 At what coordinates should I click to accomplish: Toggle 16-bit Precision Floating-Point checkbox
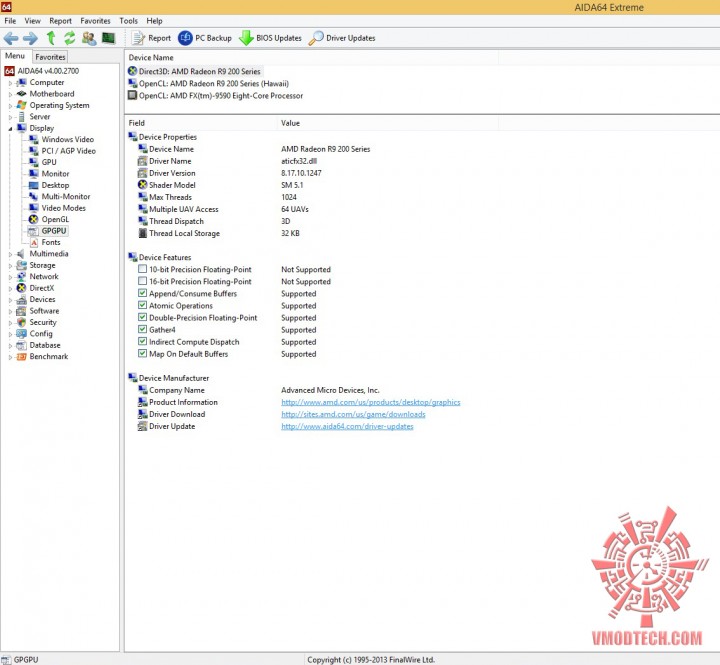tap(142, 281)
